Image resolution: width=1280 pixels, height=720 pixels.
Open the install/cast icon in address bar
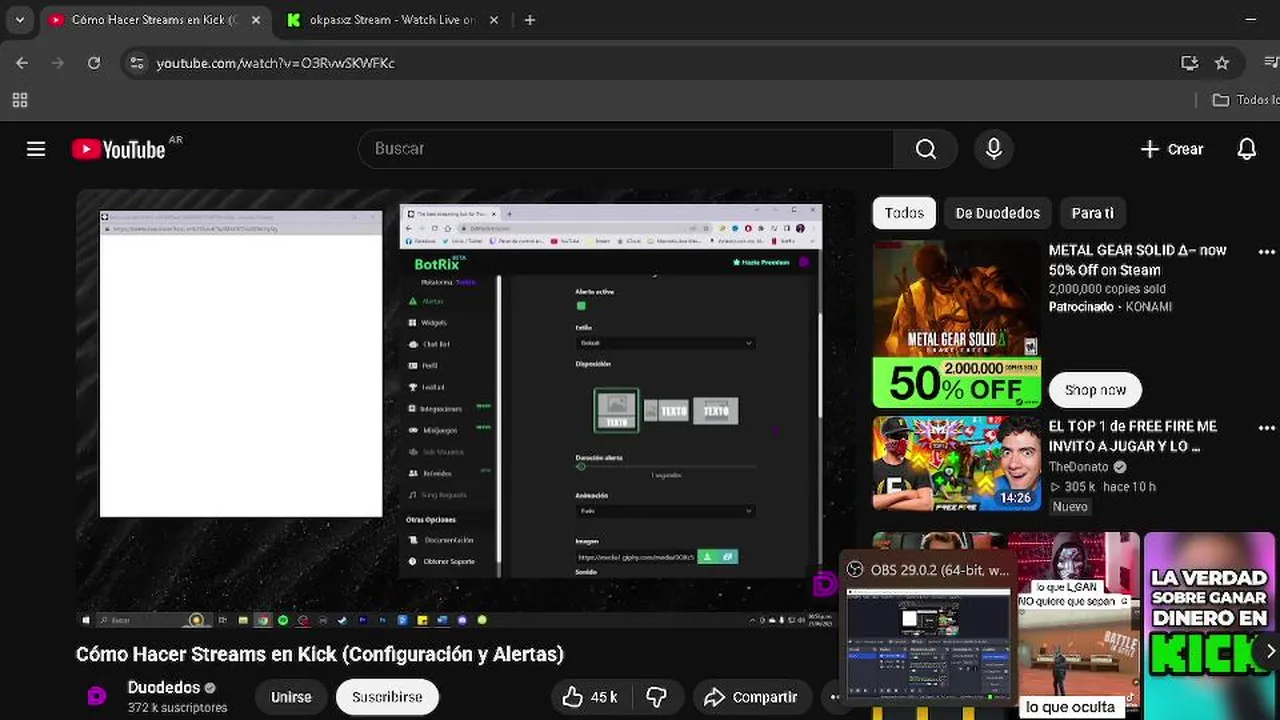point(1190,63)
